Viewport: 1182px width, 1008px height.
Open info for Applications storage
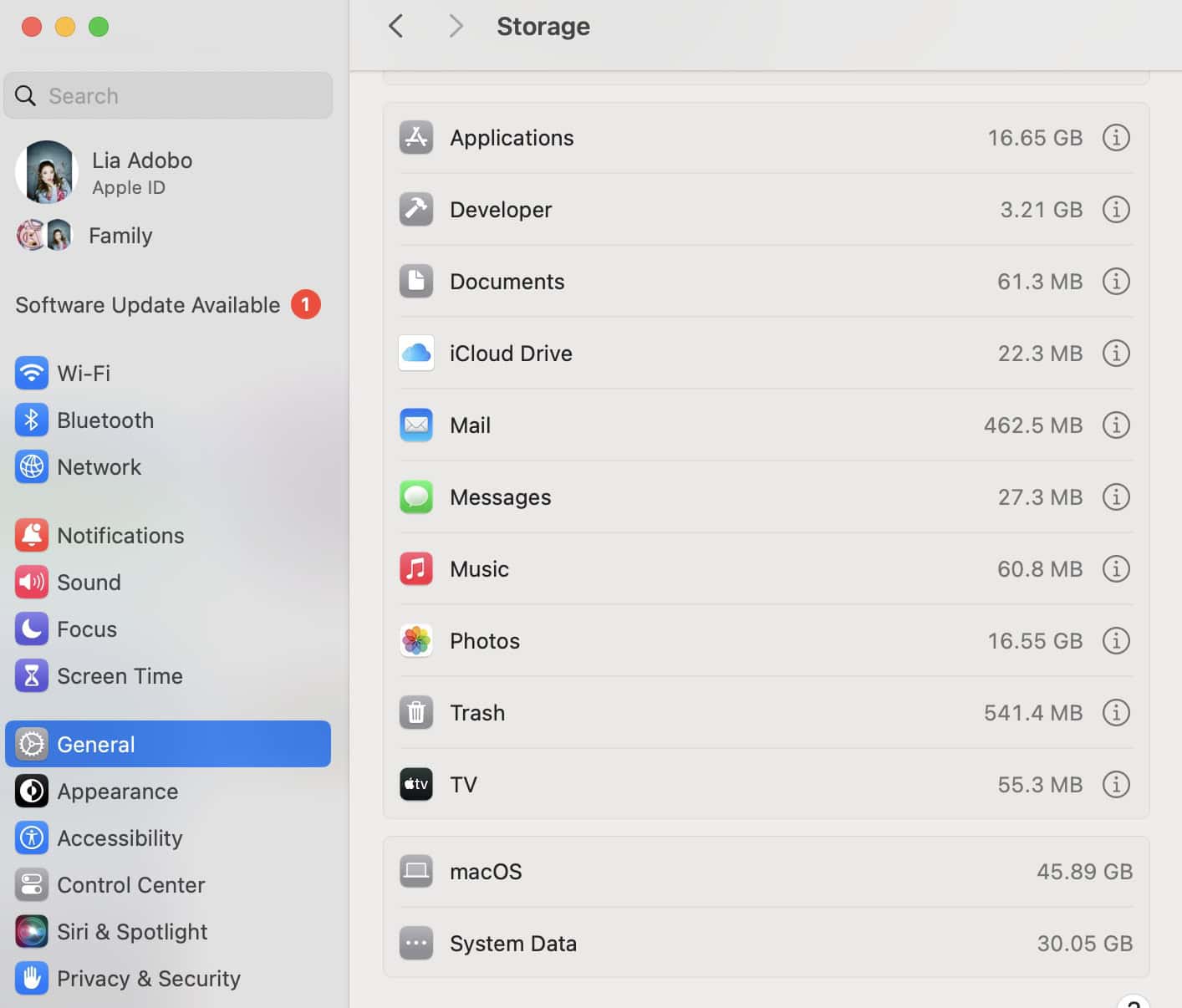[x=1116, y=138]
